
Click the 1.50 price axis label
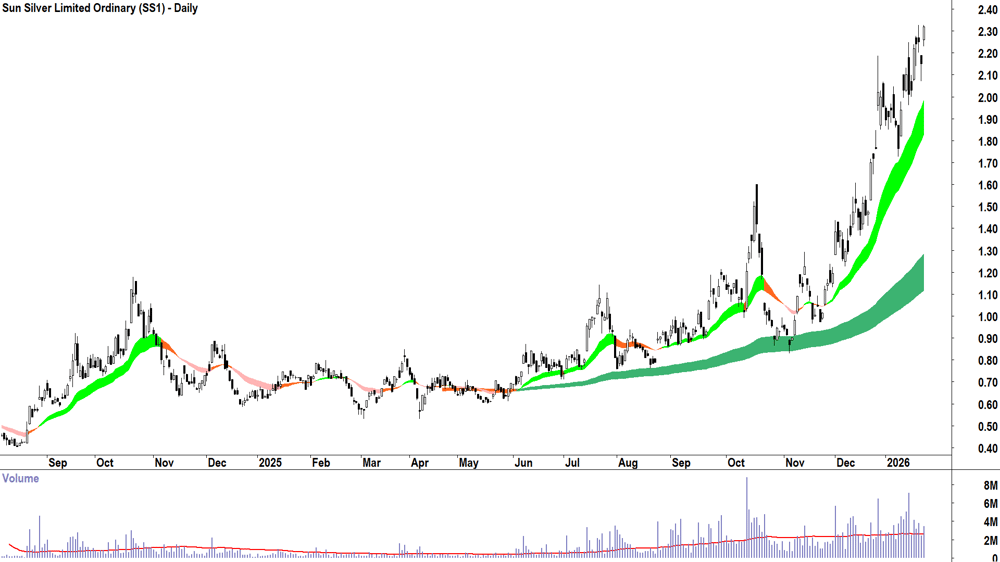[987, 207]
